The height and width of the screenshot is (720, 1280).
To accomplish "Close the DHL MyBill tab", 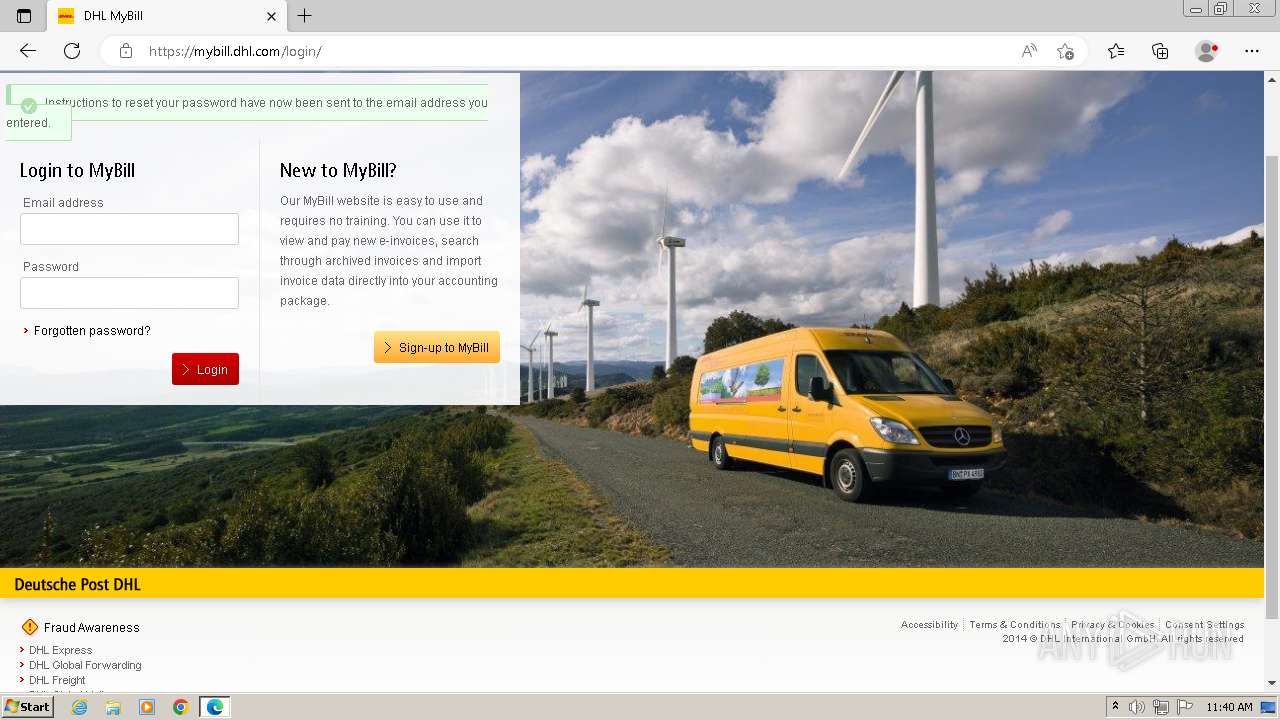I will (x=271, y=16).
